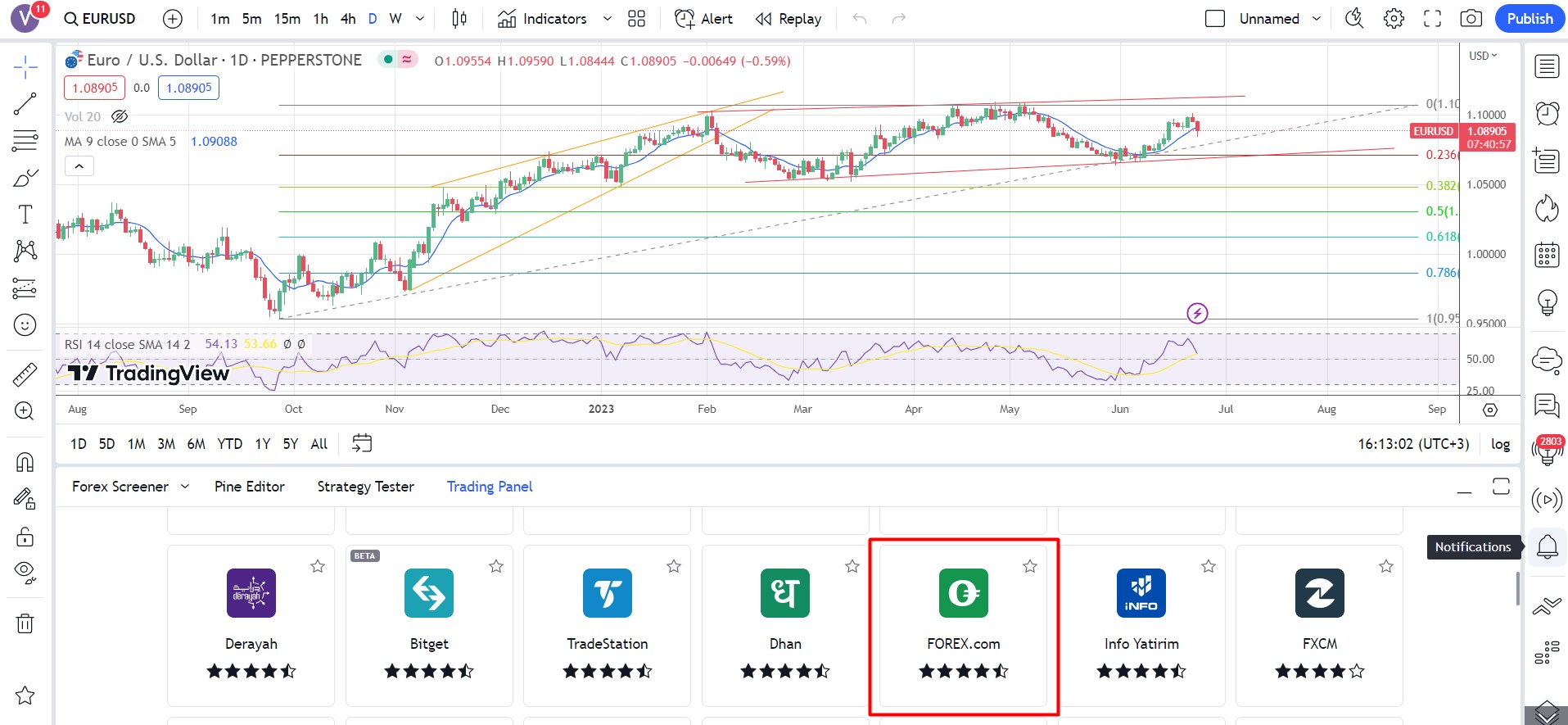
Task: Lock all drawing tools
Action: click(25, 537)
